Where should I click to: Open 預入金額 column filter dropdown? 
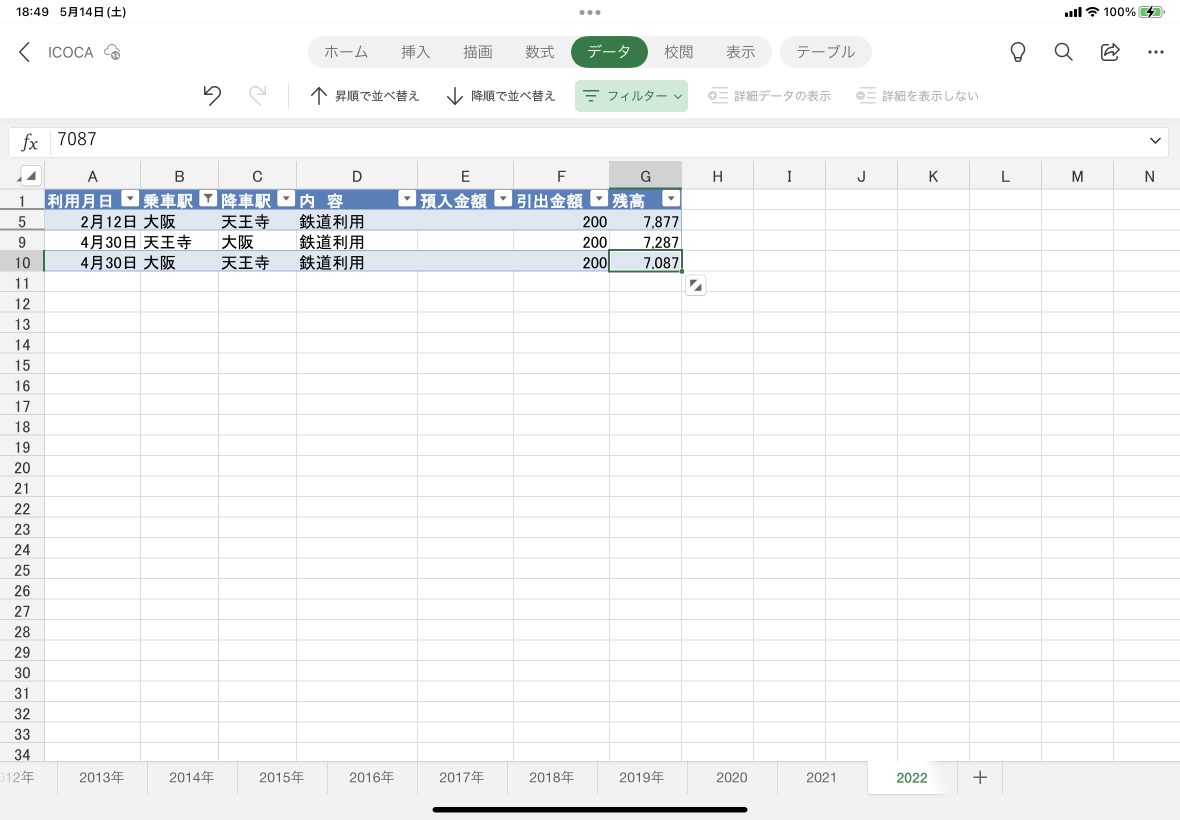[x=503, y=199]
